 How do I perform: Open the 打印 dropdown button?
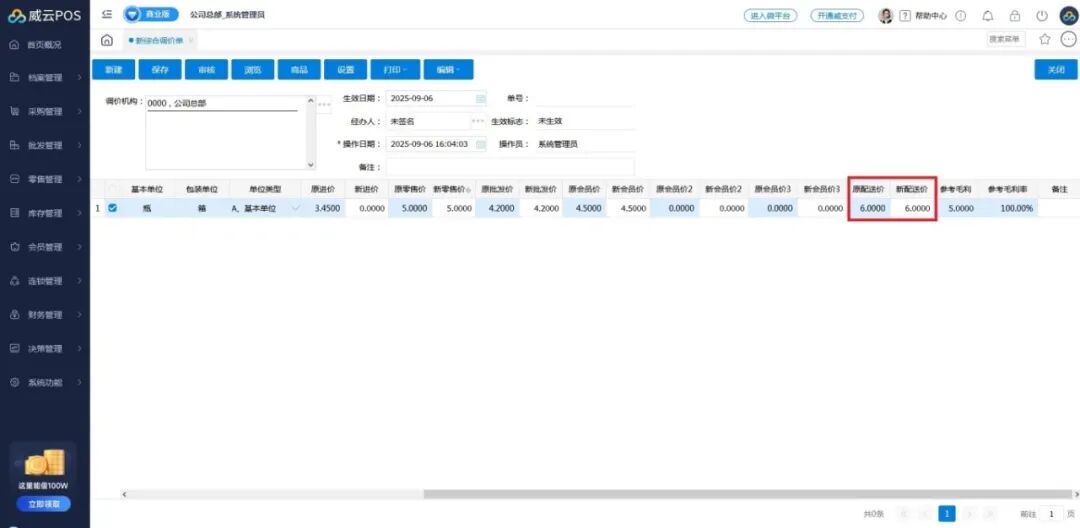[394, 70]
